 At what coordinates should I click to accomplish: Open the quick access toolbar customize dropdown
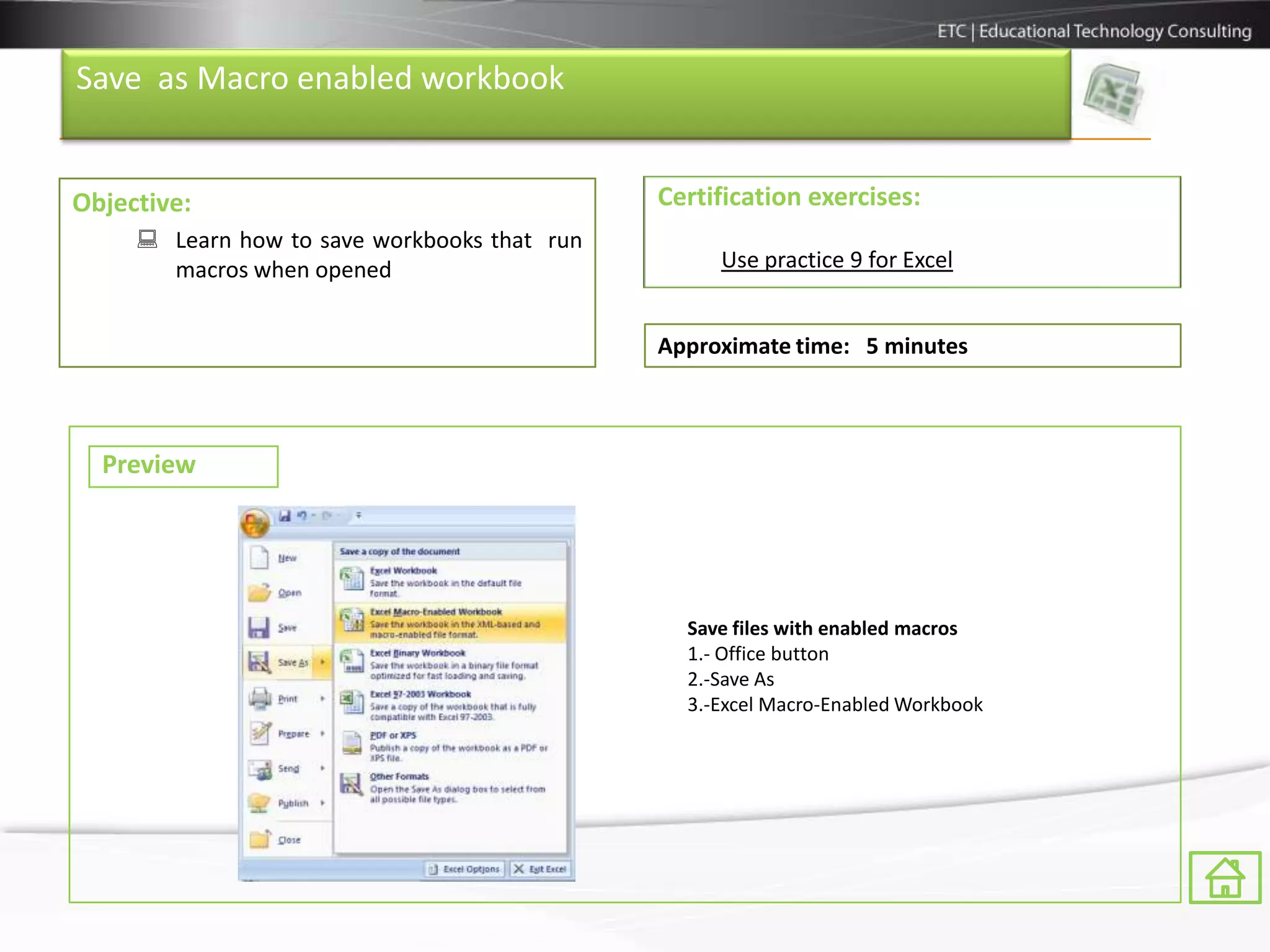358,516
